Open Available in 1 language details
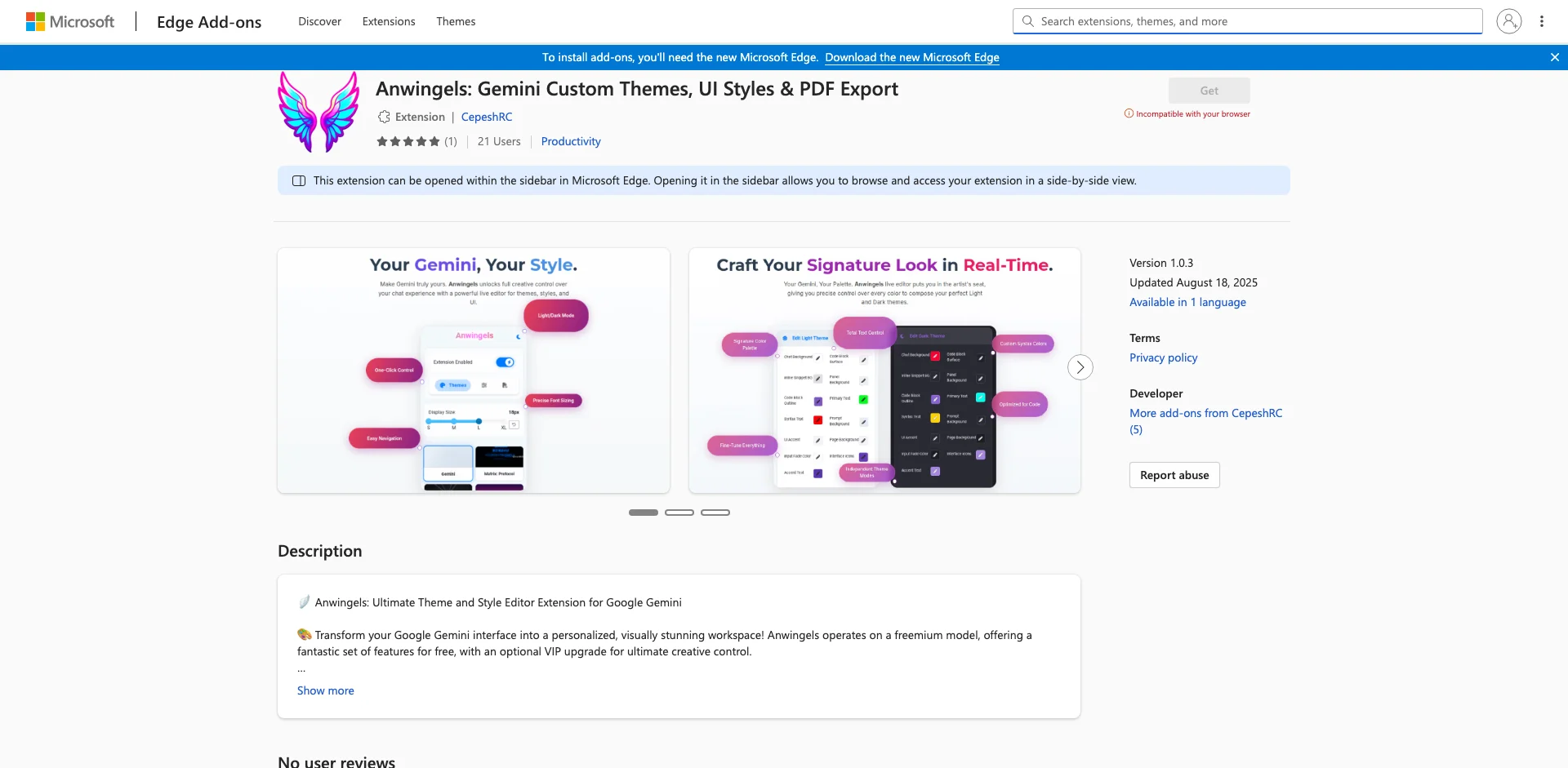 pyautogui.click(x=1187, y=302)
